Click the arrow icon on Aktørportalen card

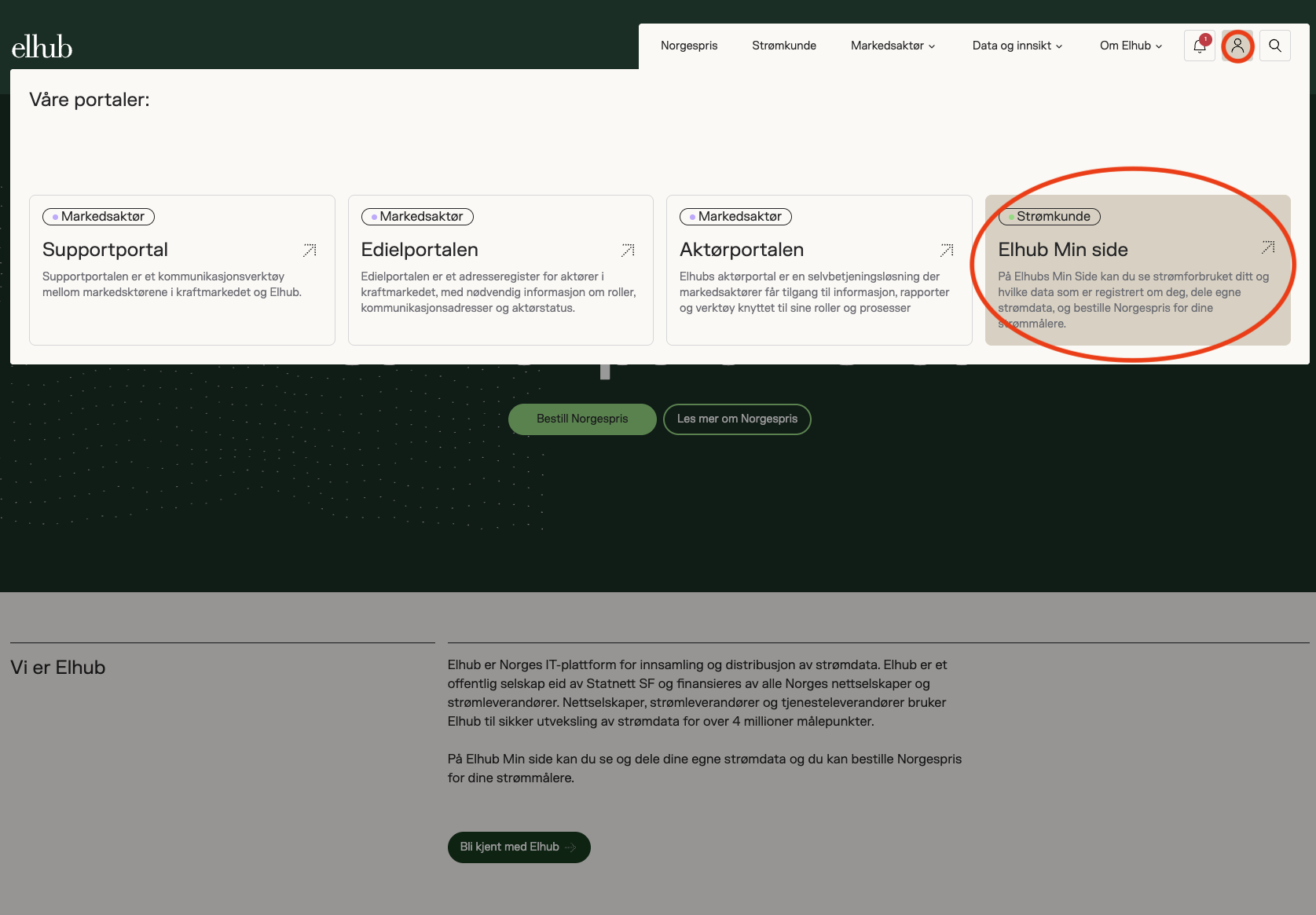pyautogui.click(x=947, y=250)
